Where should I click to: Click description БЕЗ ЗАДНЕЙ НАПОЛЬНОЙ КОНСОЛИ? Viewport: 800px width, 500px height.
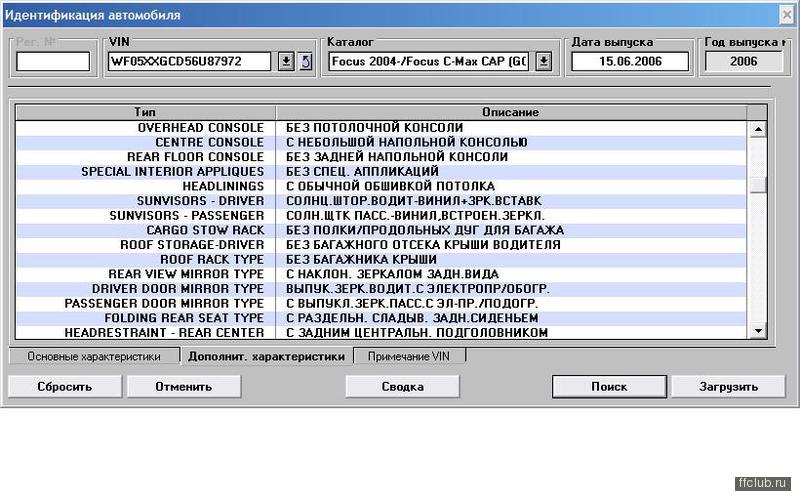coord(397,157)
